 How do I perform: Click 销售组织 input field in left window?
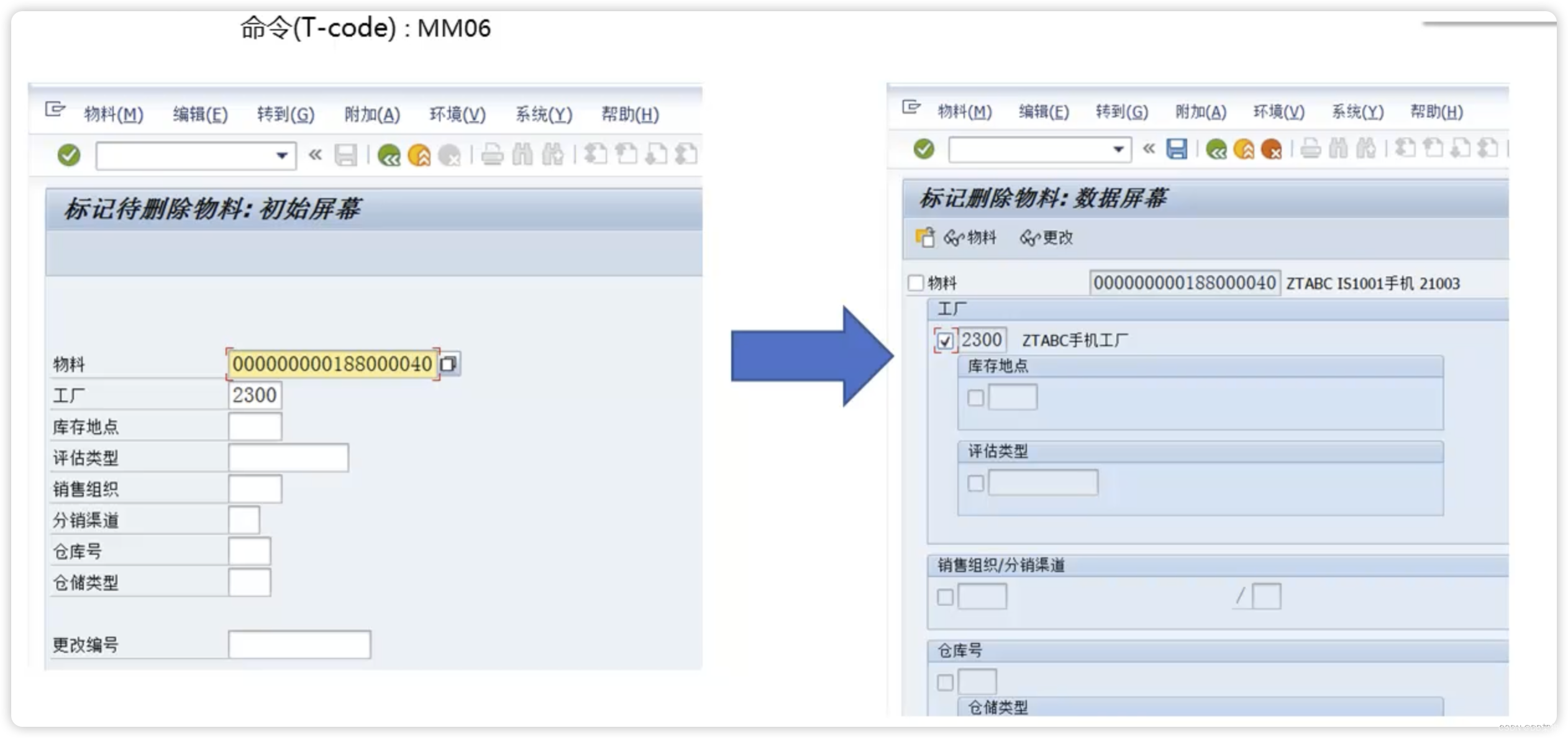click(x=255, y=489)
